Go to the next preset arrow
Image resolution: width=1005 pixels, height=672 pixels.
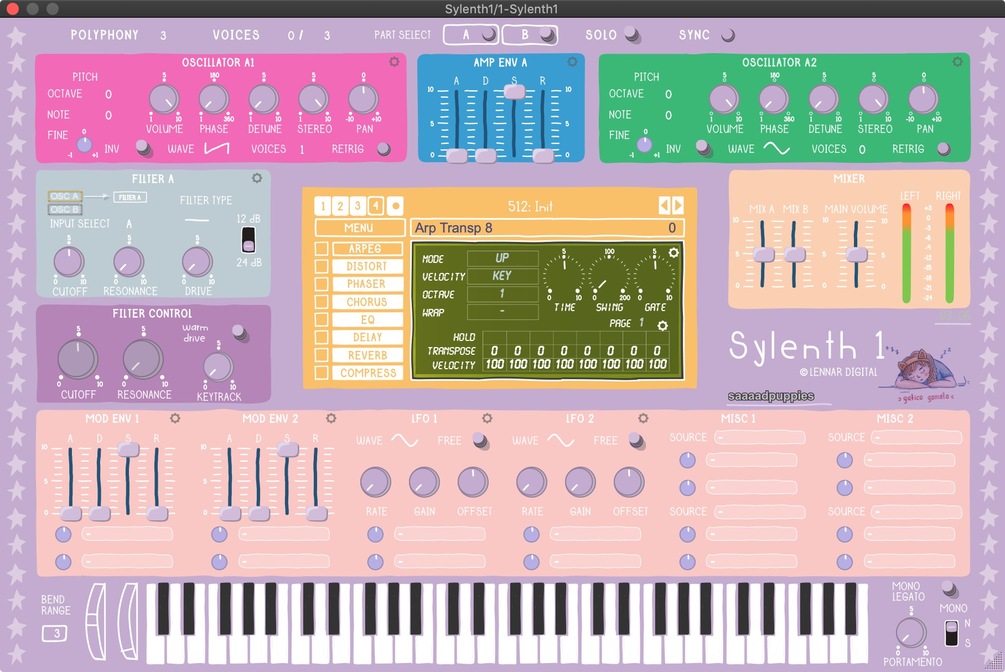(x=678, y=205)
